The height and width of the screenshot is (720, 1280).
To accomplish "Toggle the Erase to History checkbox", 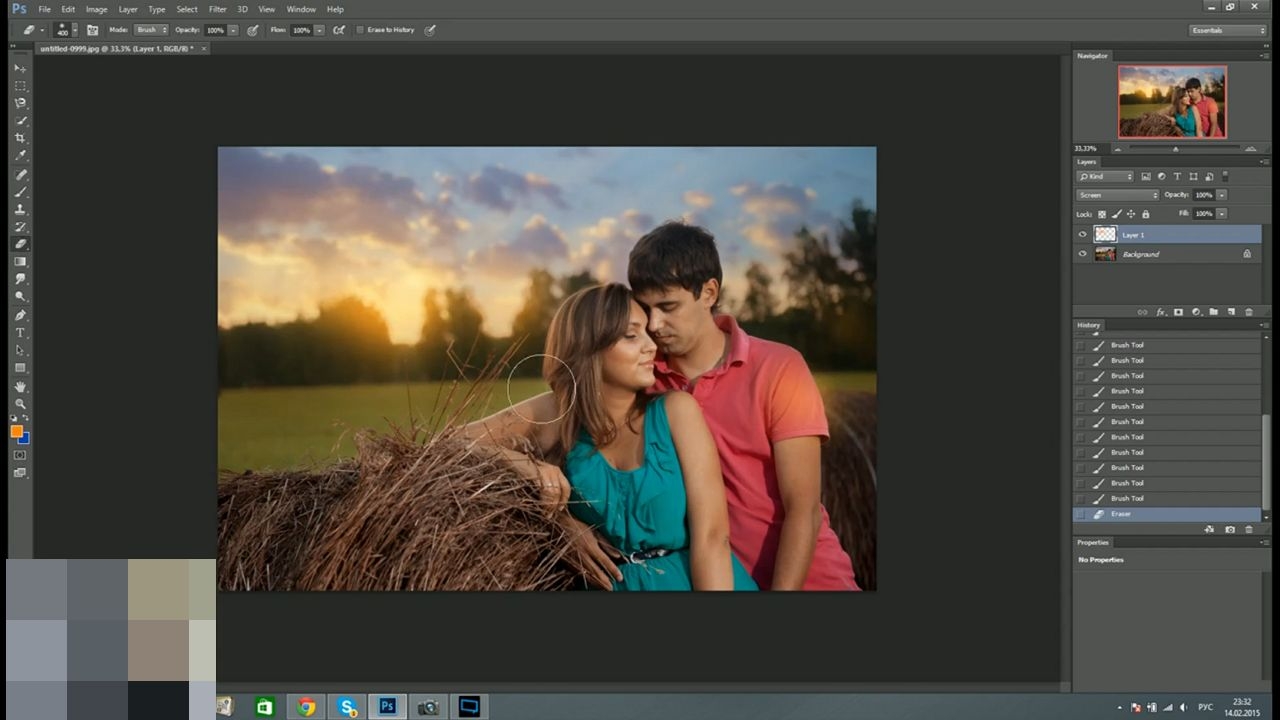I will pyautogui.click(x=360, y=30).
